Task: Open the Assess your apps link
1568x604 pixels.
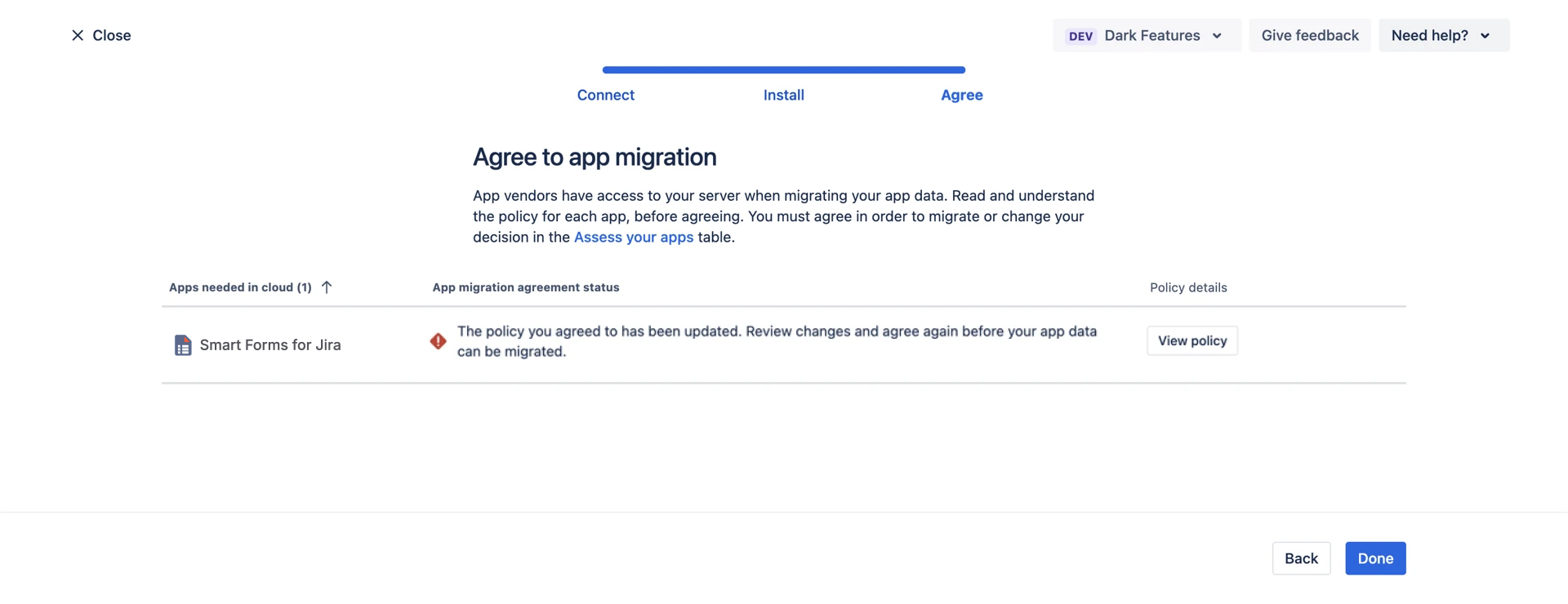Action: [633, 237]
